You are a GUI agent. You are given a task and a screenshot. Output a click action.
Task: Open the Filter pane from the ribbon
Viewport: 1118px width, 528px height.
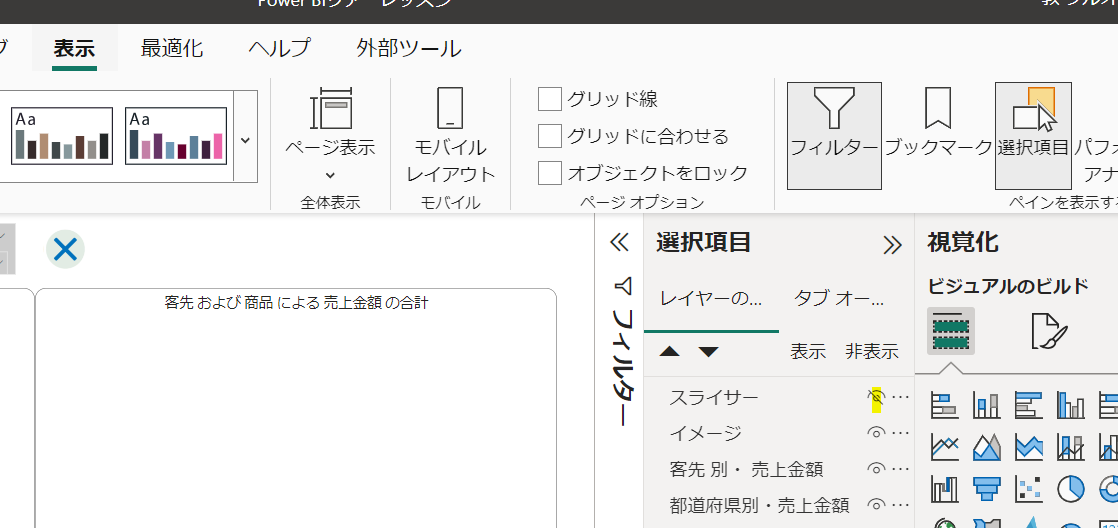pyautogui.click(x=833, y=135)
